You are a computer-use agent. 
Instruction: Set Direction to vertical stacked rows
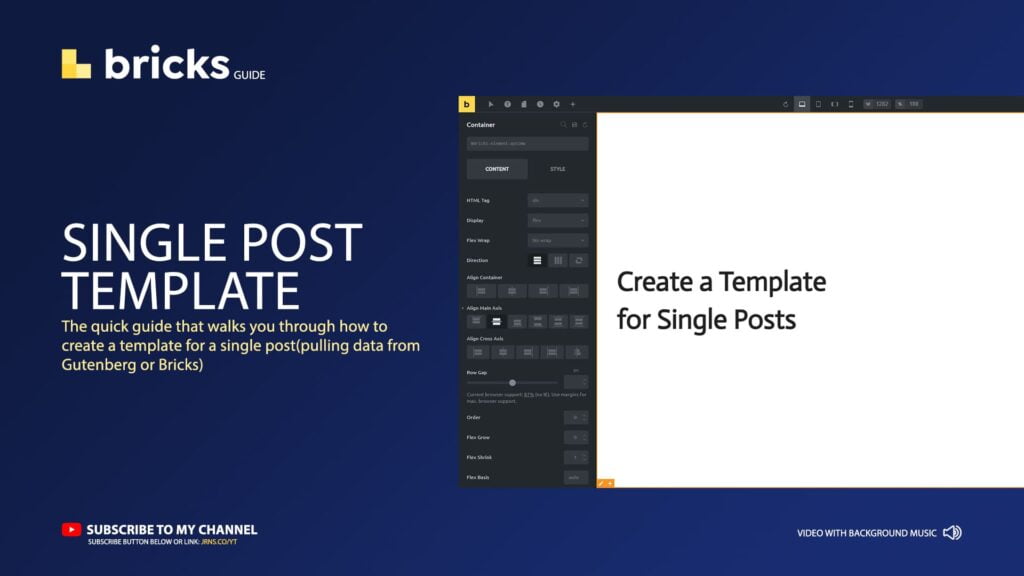[x=537, y=261]
